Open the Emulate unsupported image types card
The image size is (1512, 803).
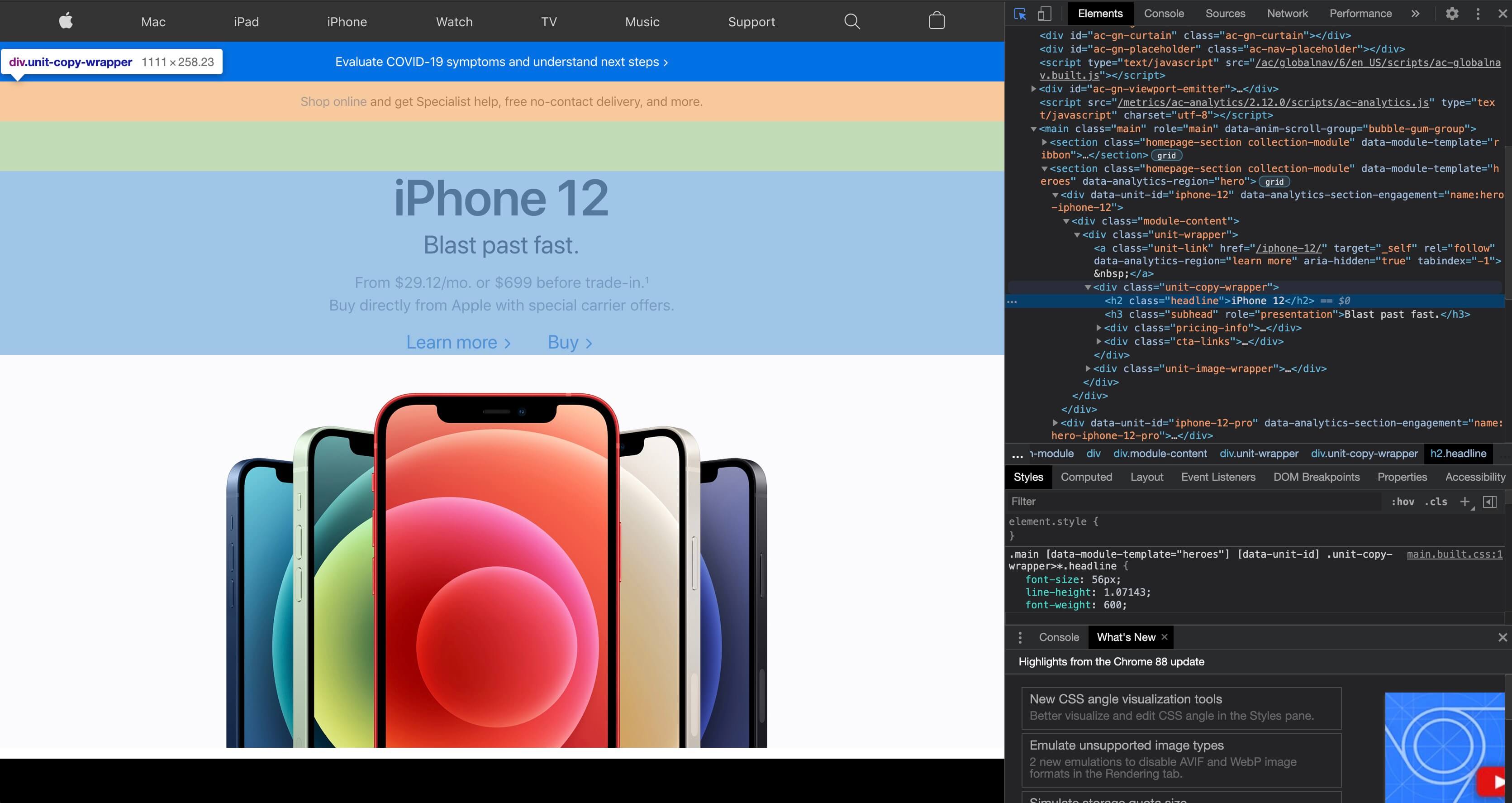point(1181,760)
